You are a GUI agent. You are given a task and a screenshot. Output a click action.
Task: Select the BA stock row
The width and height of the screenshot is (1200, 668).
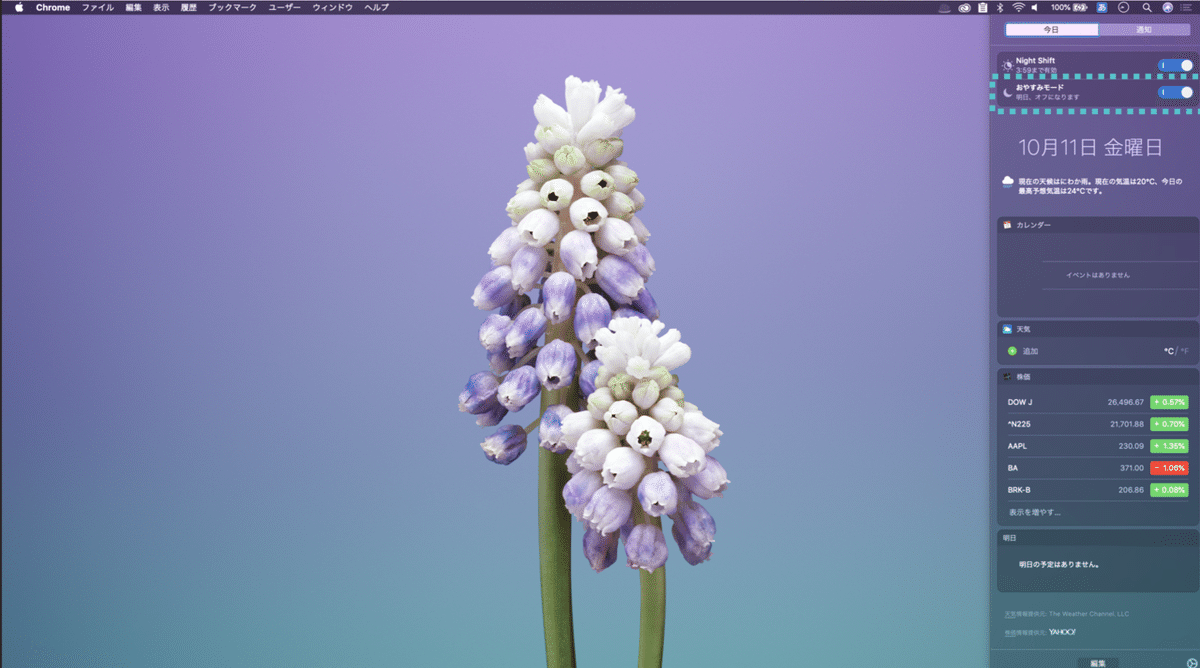[x=1098, y=468]
